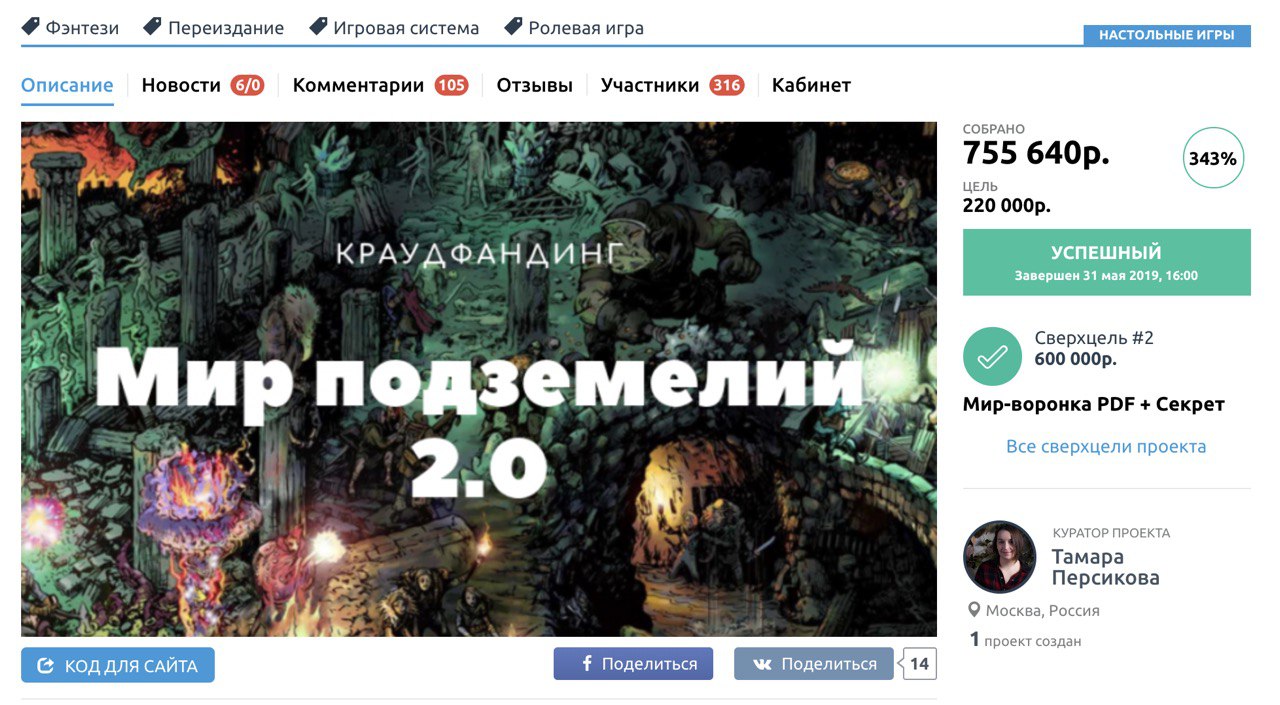
Task: Click the Мир подземелий 2.0 banner image
Action: [x=479, y=379]
